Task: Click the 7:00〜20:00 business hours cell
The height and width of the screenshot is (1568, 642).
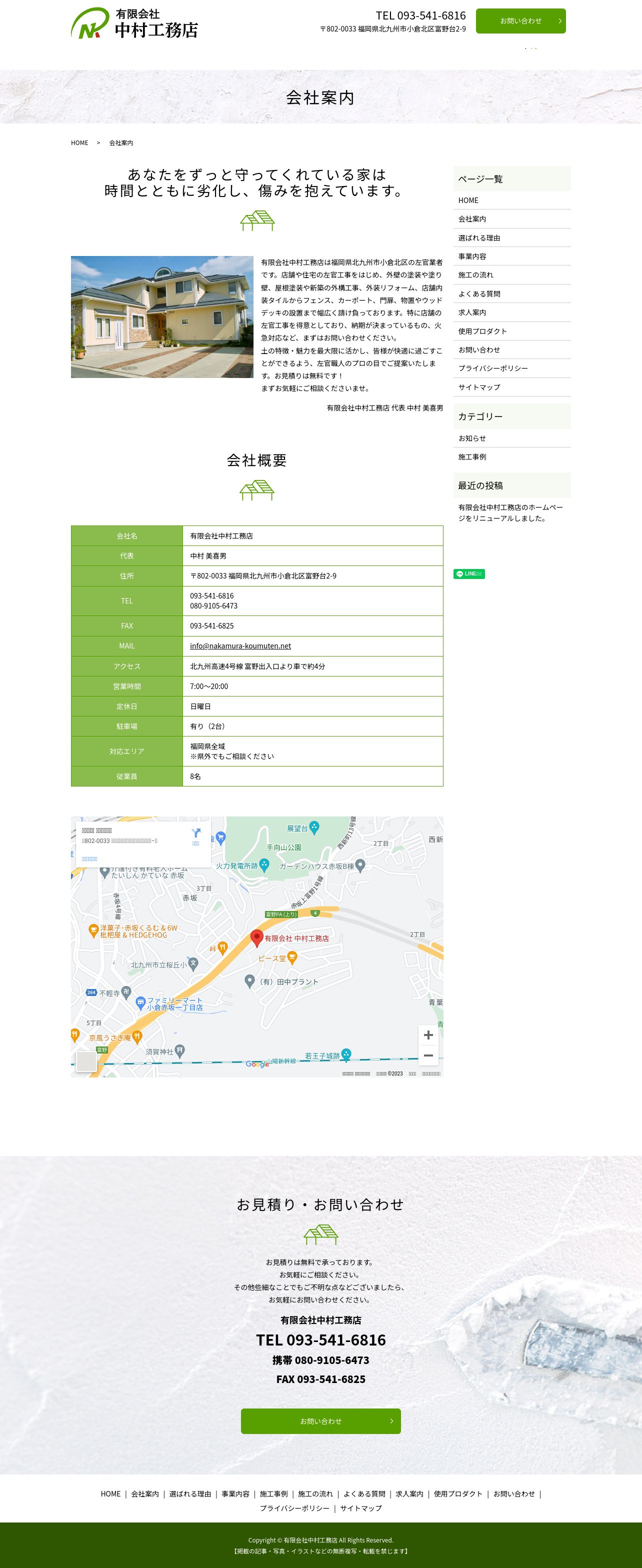Action: tap(313, 686)
